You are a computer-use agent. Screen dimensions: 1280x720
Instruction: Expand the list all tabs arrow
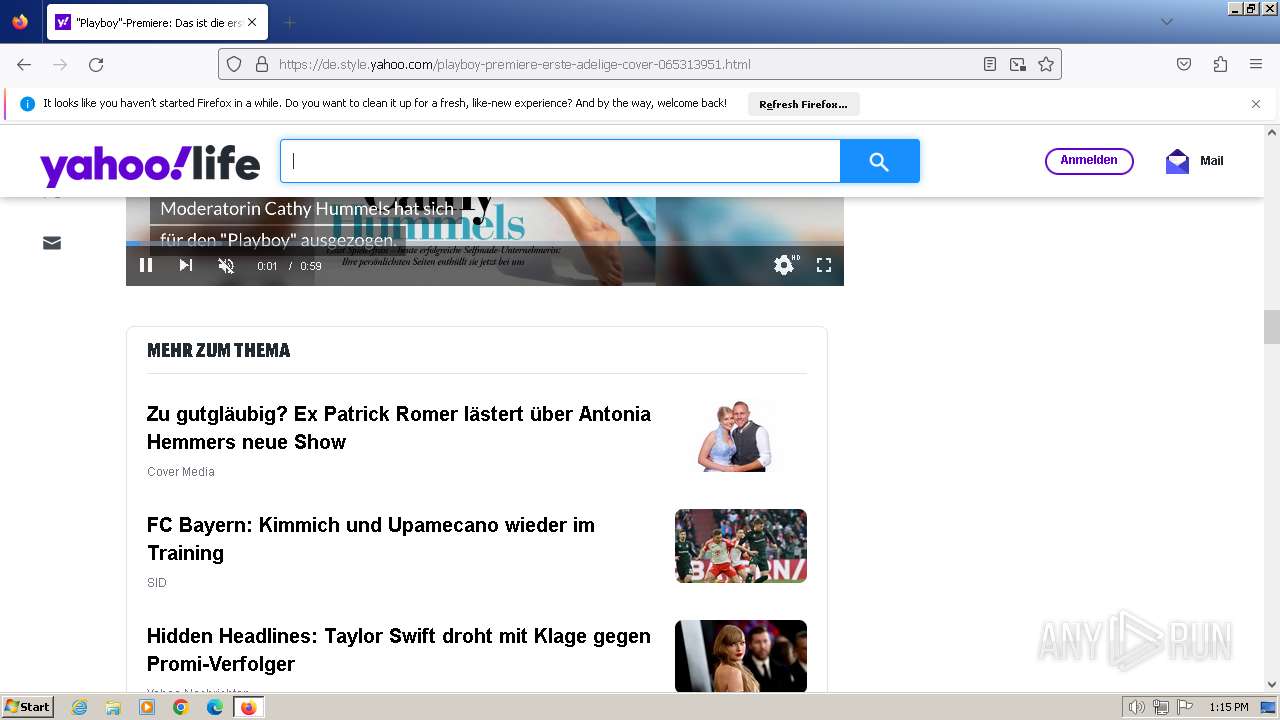(1166, 22)
